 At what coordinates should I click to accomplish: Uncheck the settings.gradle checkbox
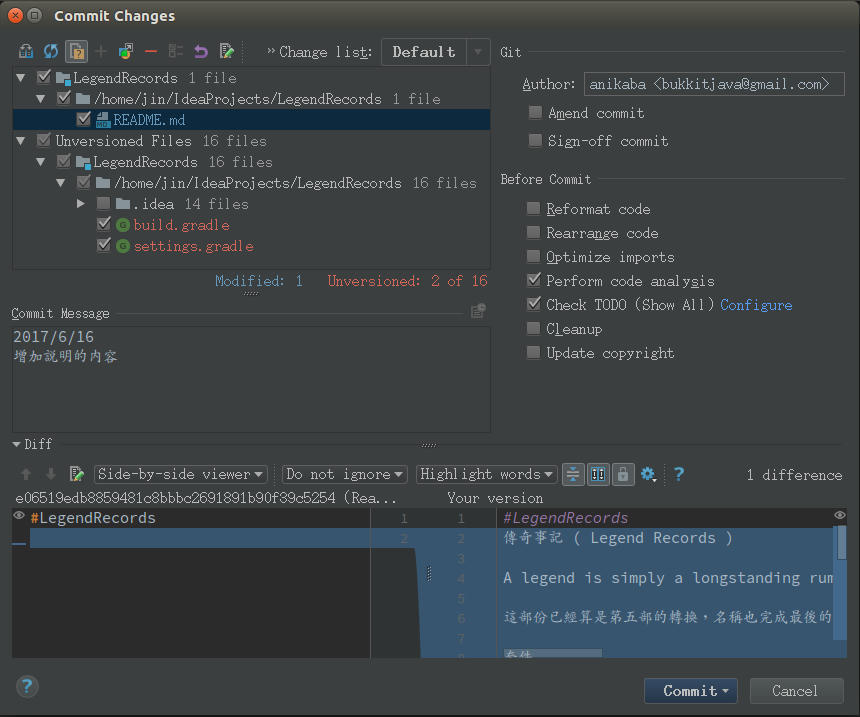point(104,245)
